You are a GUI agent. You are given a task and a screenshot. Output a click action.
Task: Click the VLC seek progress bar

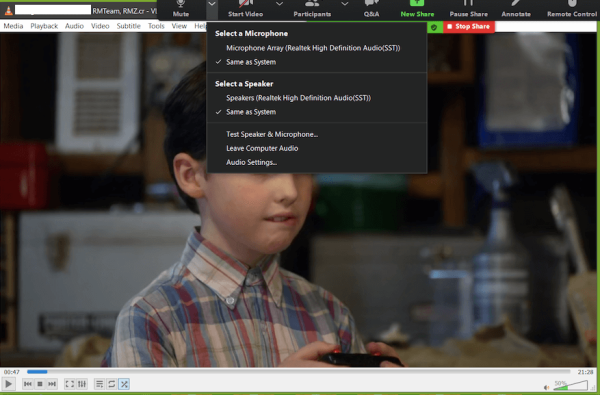pyautogui.click(x=298, y=372)
